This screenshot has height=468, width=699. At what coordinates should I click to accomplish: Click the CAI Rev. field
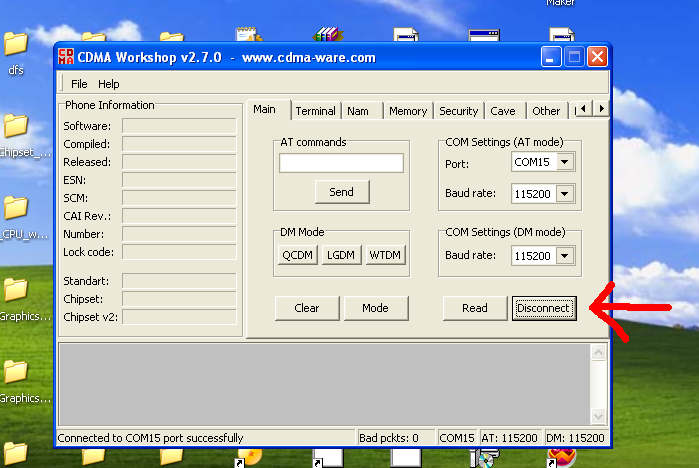pos(179,216)
